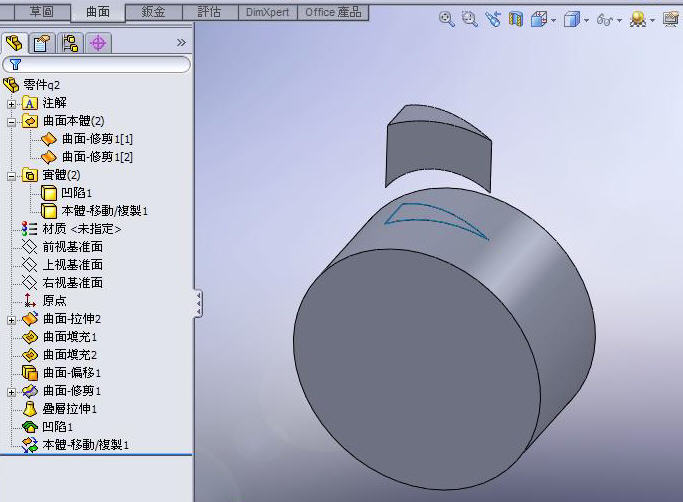Screen dimensions: 683x502
Task: Open the FeatureManager design tree panel icon
Action: pyautogui.click(x=14, y=43)
